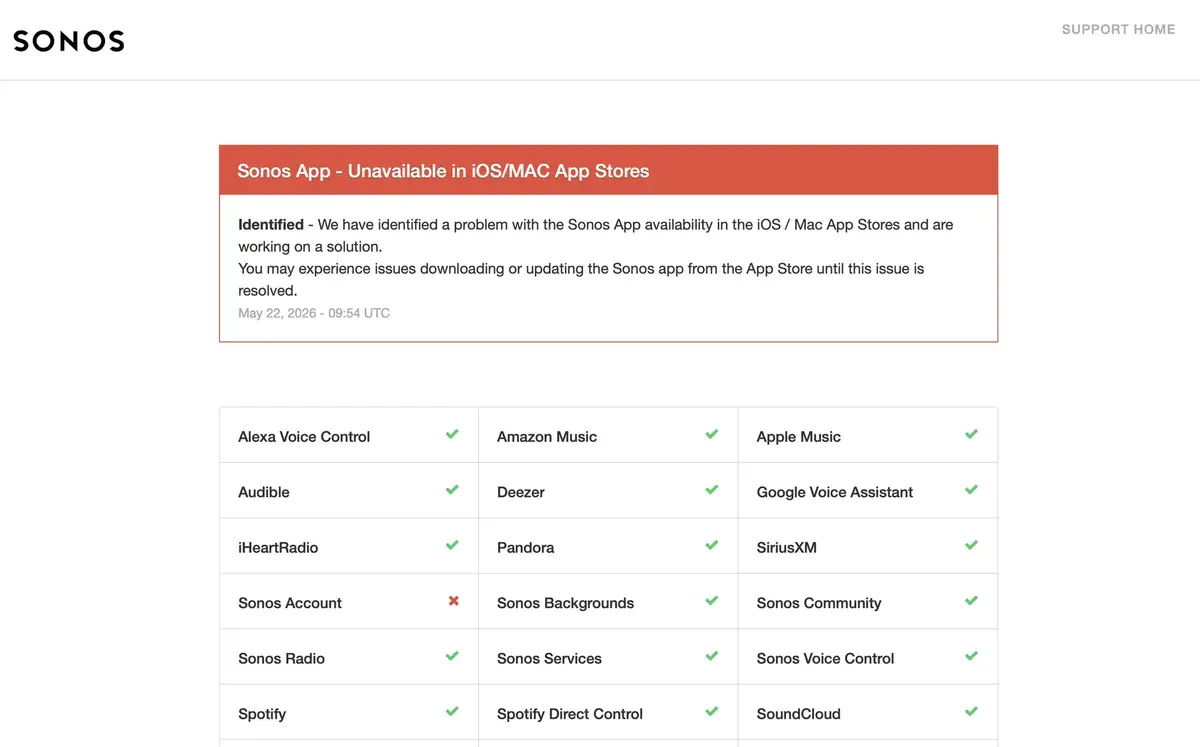Viewport: 1200px width, 747px height.
Task: Click the green check for iHeartRadio
Action: click(452, 546)
